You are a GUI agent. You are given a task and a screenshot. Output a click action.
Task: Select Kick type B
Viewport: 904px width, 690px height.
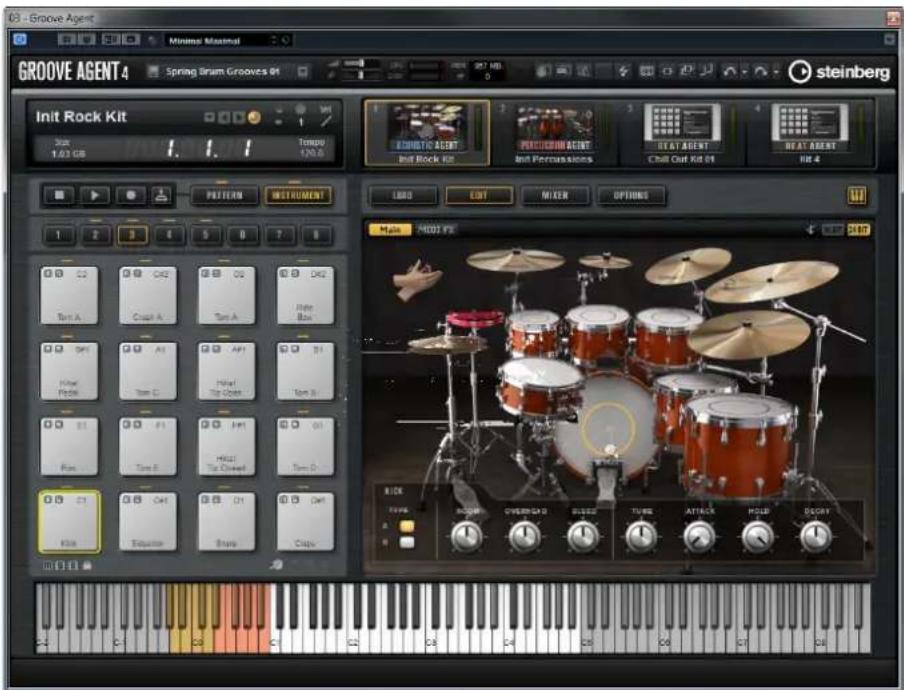point(407,542)
